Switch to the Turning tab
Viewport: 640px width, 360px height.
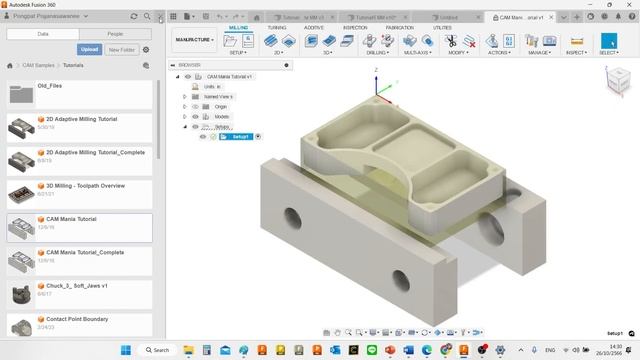coord(277,28)
